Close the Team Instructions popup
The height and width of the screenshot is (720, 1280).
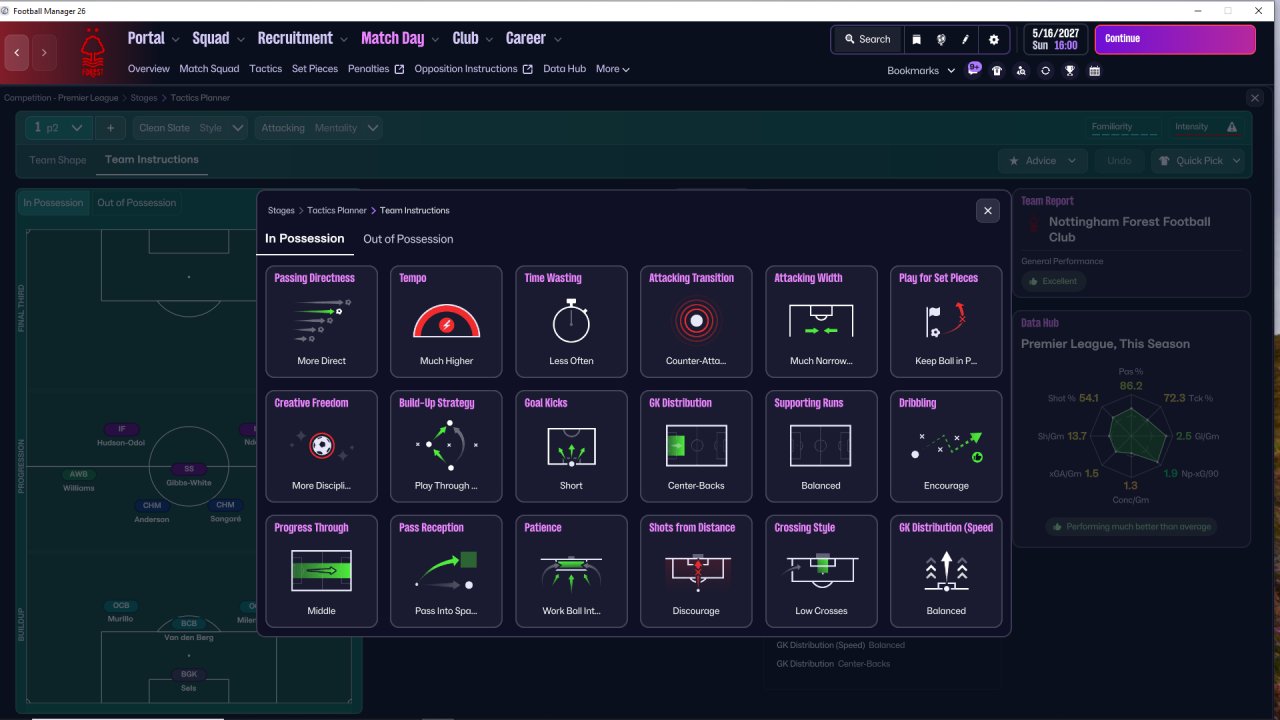tap(987, 210)
